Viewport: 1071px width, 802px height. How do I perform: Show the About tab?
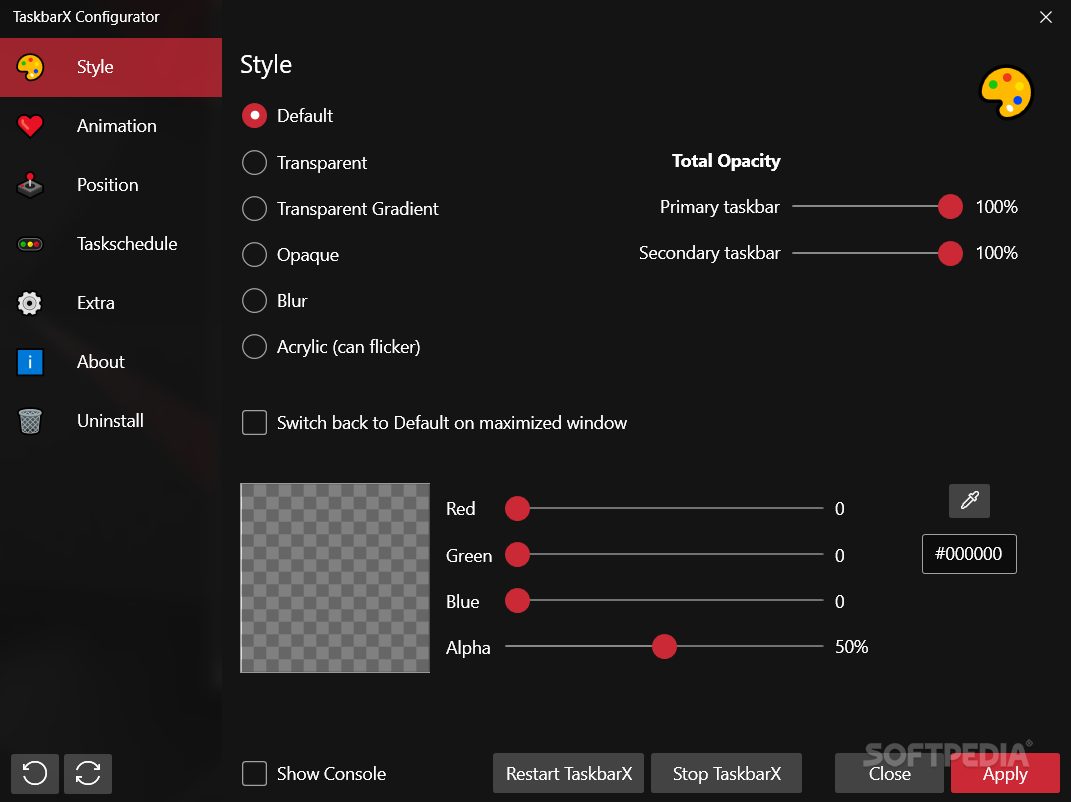111,361
